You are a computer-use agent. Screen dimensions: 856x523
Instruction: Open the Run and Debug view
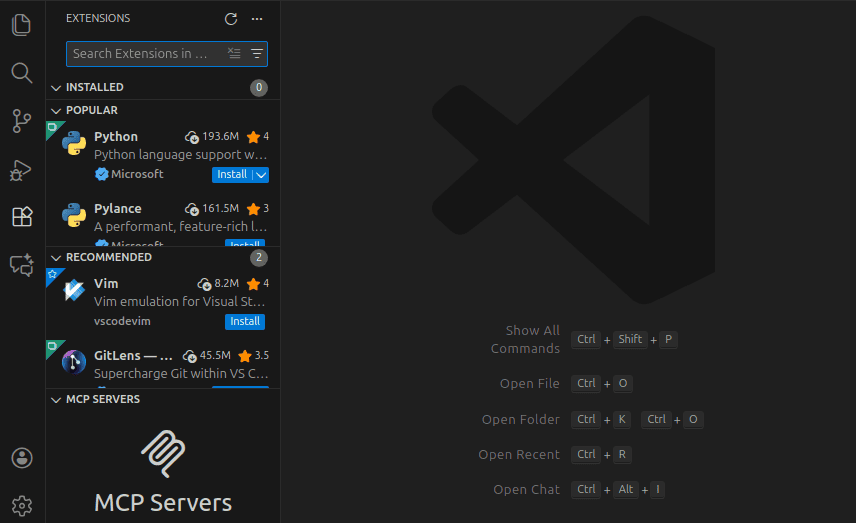(x=21, y=170)
